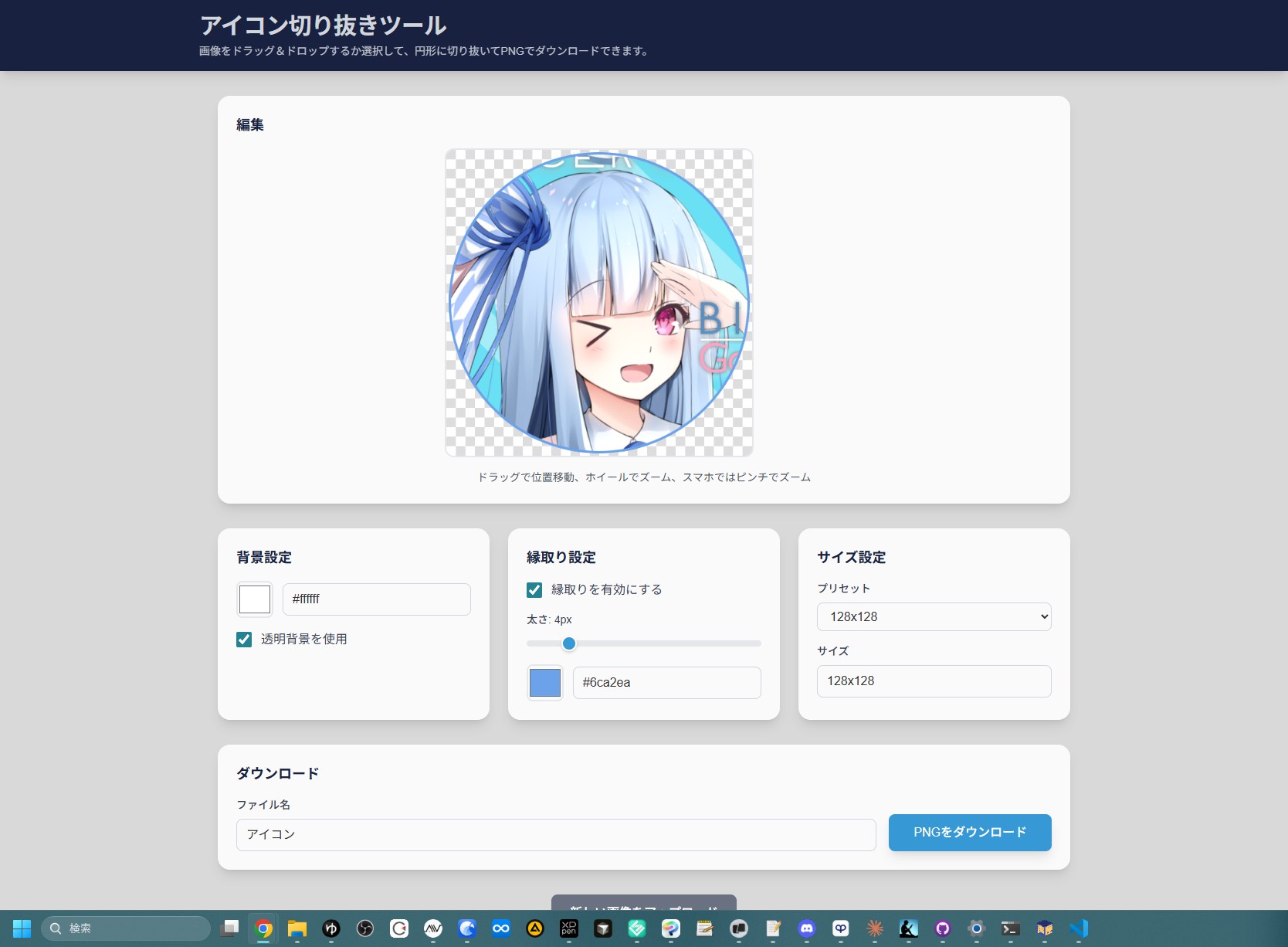The image size is (1288, 947).
Task: Focus the #ffffff background hex field
Action: (377, 599)
